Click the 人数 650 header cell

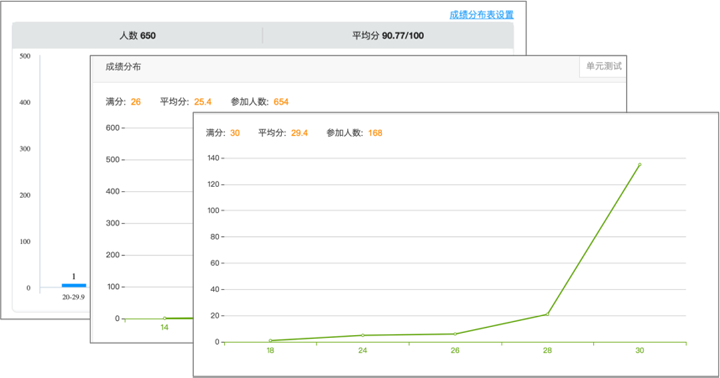pos(137,35)
